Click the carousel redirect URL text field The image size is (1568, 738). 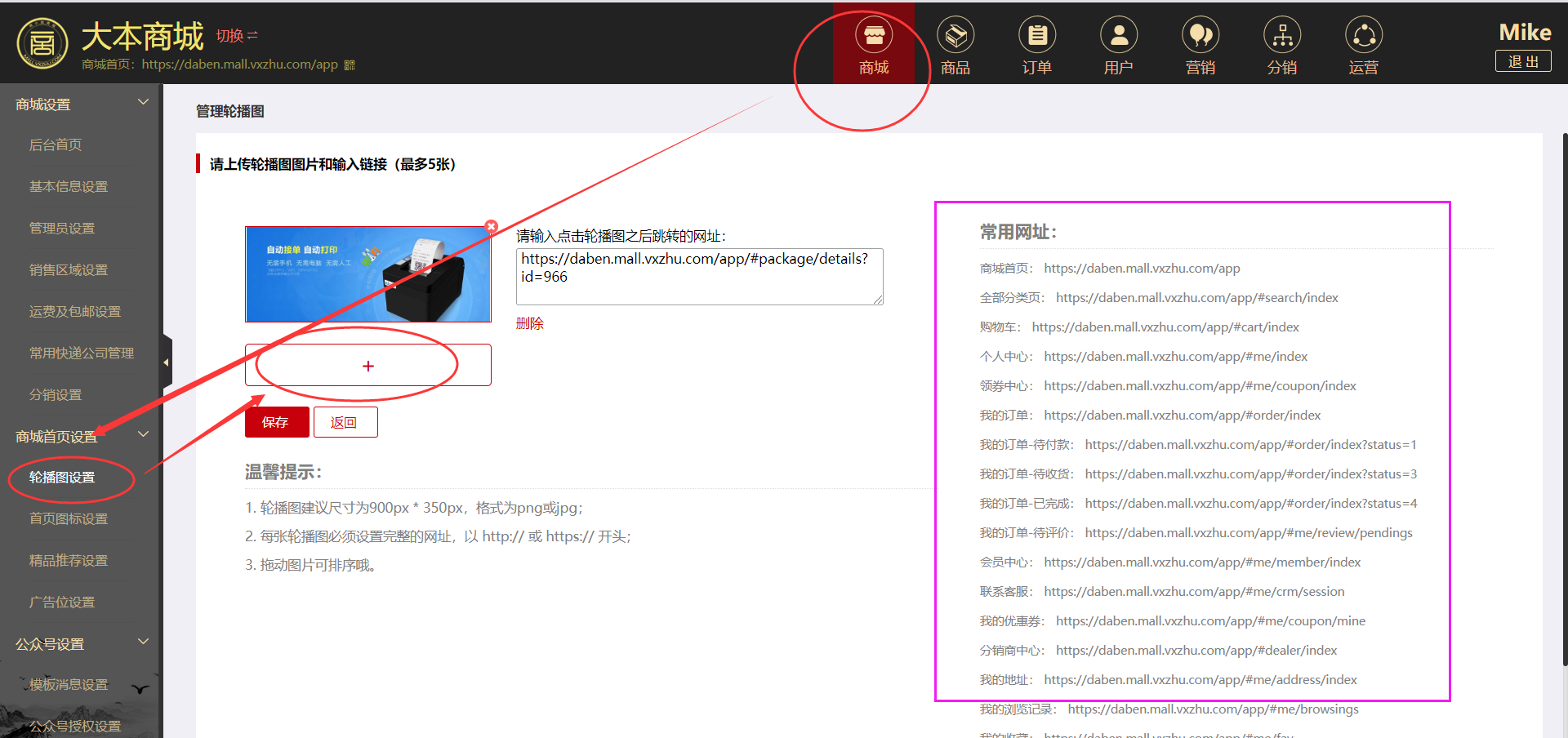(x=698, y=276)
